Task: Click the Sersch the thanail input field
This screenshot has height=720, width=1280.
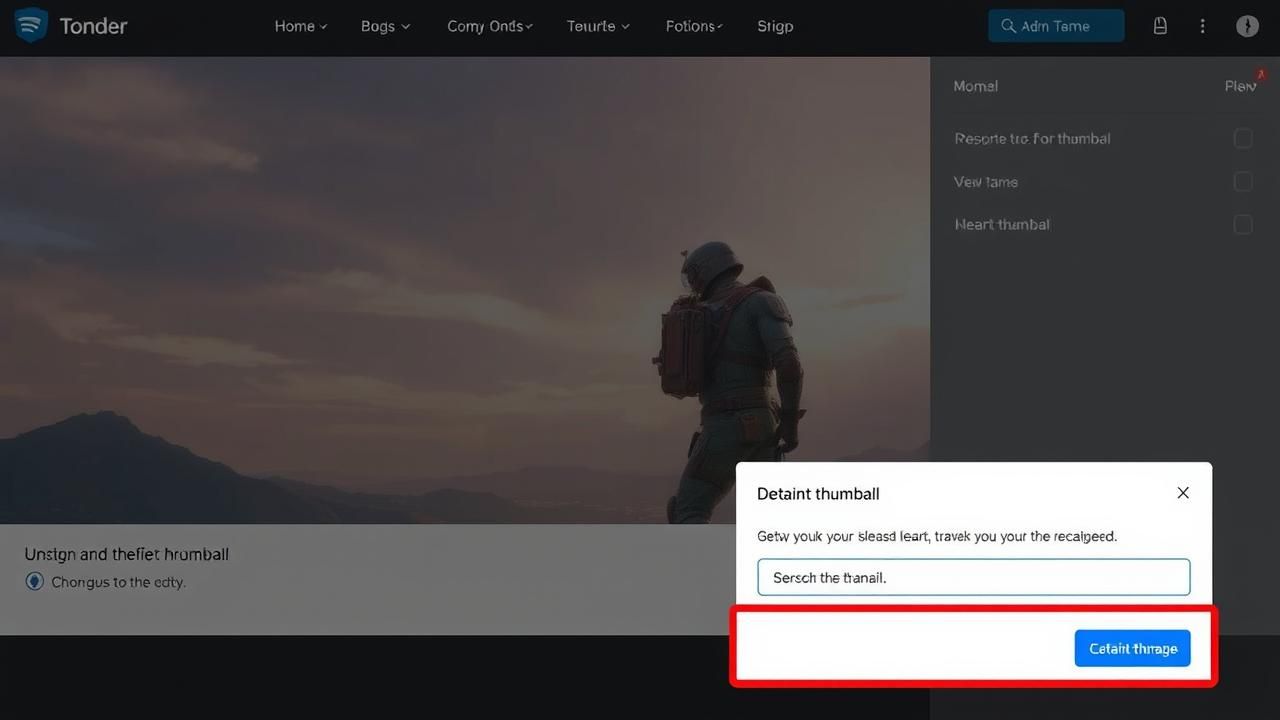Action: pos(973,577)
